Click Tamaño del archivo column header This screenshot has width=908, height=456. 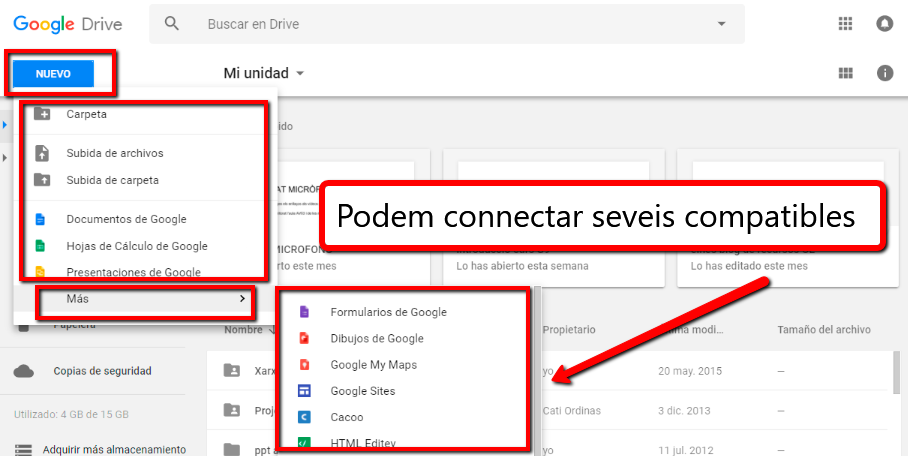coord(823,329)
